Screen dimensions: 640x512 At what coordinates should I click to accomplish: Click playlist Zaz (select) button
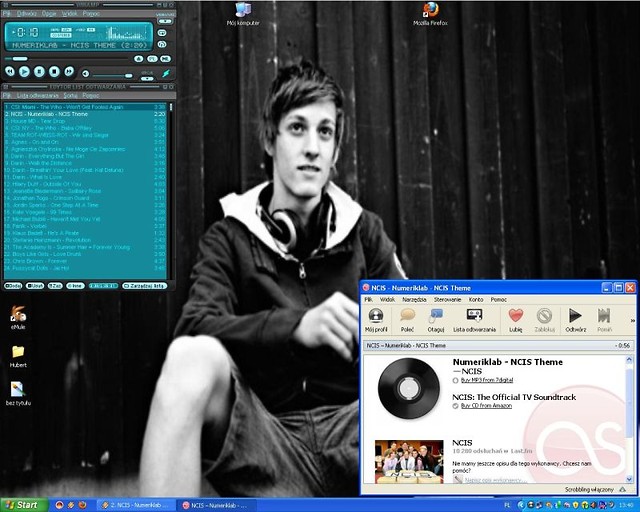coord(55,286)
